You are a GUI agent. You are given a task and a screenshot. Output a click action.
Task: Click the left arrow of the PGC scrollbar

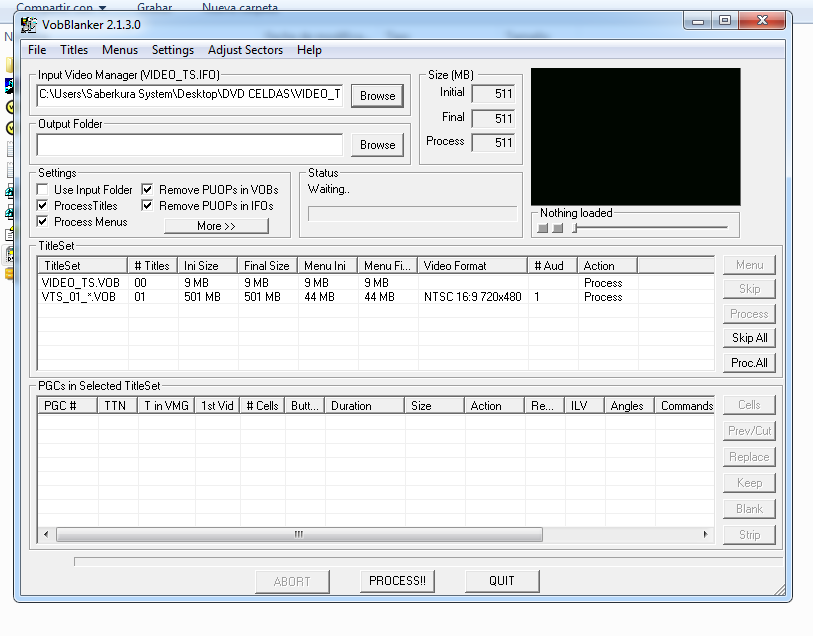[46, 534]
